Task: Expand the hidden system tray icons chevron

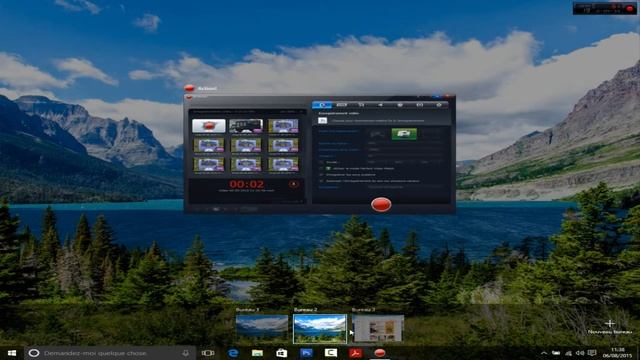Action: pyautogui.click(x=544, y=353)
